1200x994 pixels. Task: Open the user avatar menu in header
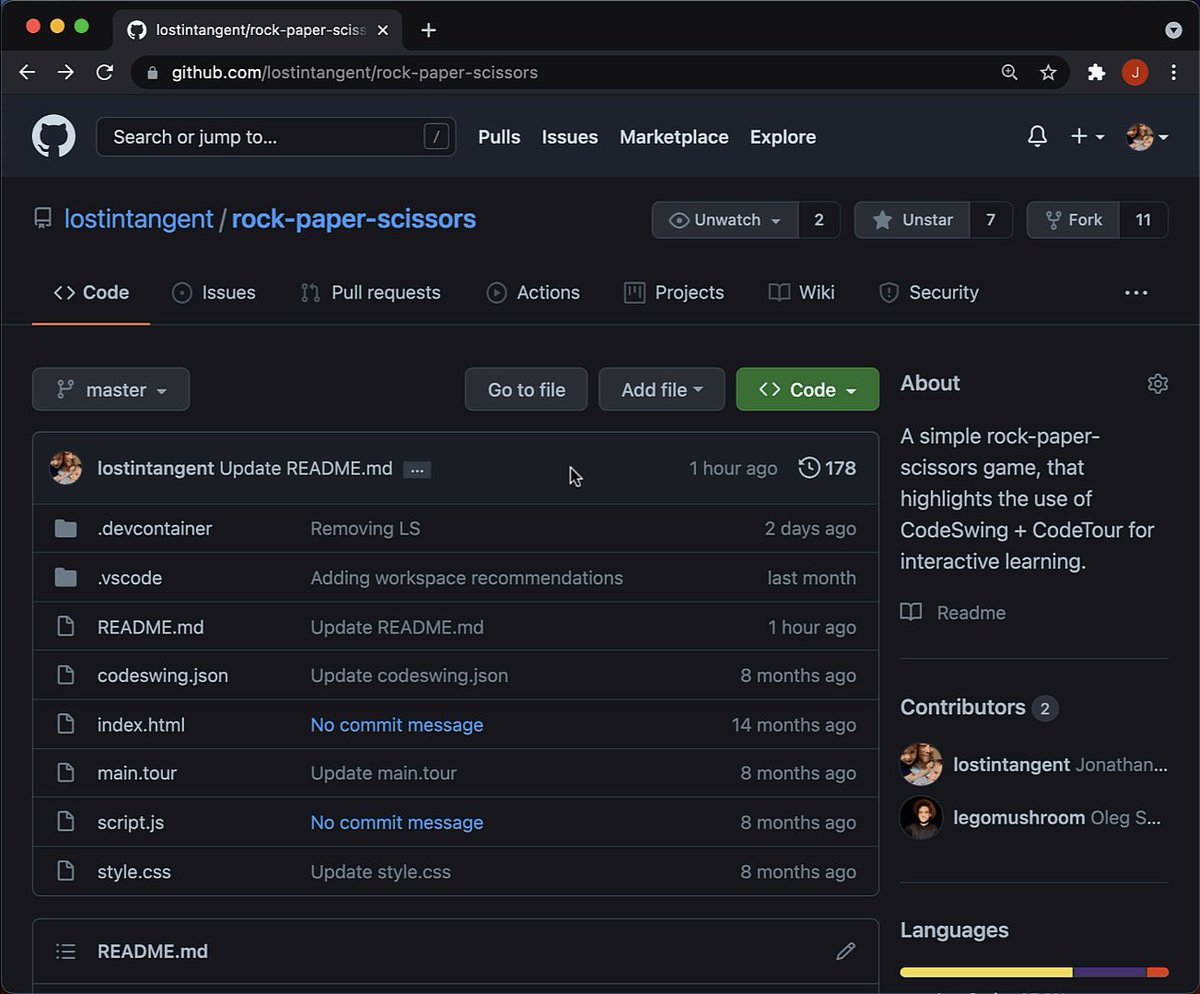pyautogui.click(x=1147, y=137)
